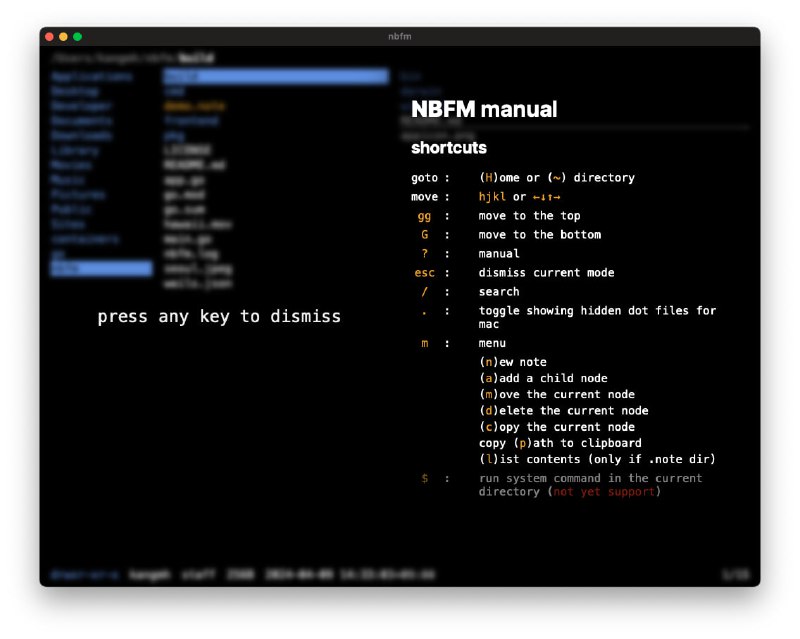This screenshot has height=639, width=800.
Task: Click the orange 'esc' shortcut key label
Action: [424, 273]
